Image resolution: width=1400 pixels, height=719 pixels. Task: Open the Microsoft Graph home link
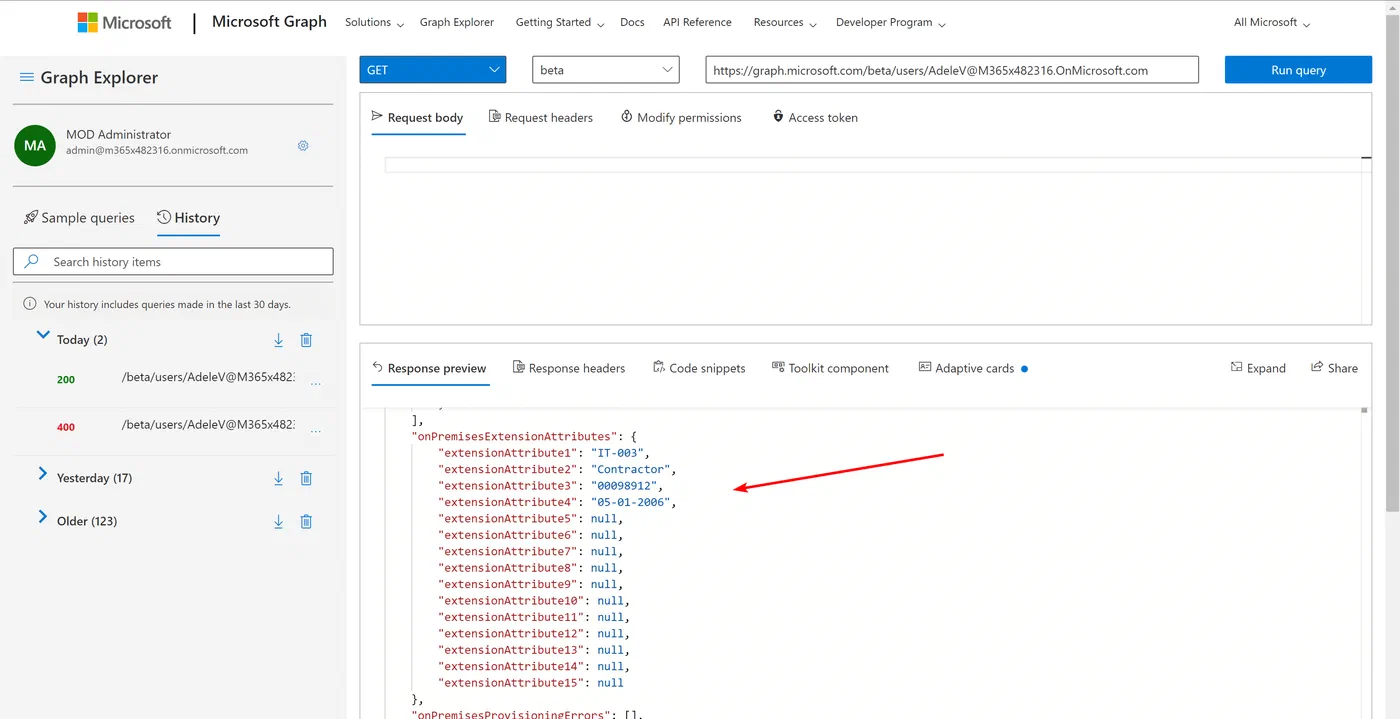269,22
